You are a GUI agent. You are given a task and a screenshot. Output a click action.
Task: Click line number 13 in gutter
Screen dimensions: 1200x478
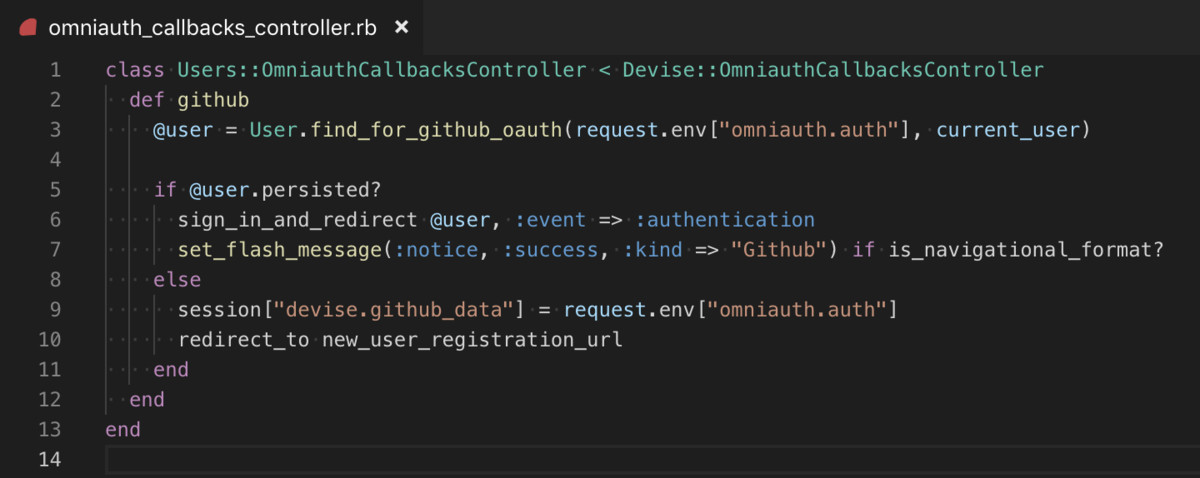49,430
